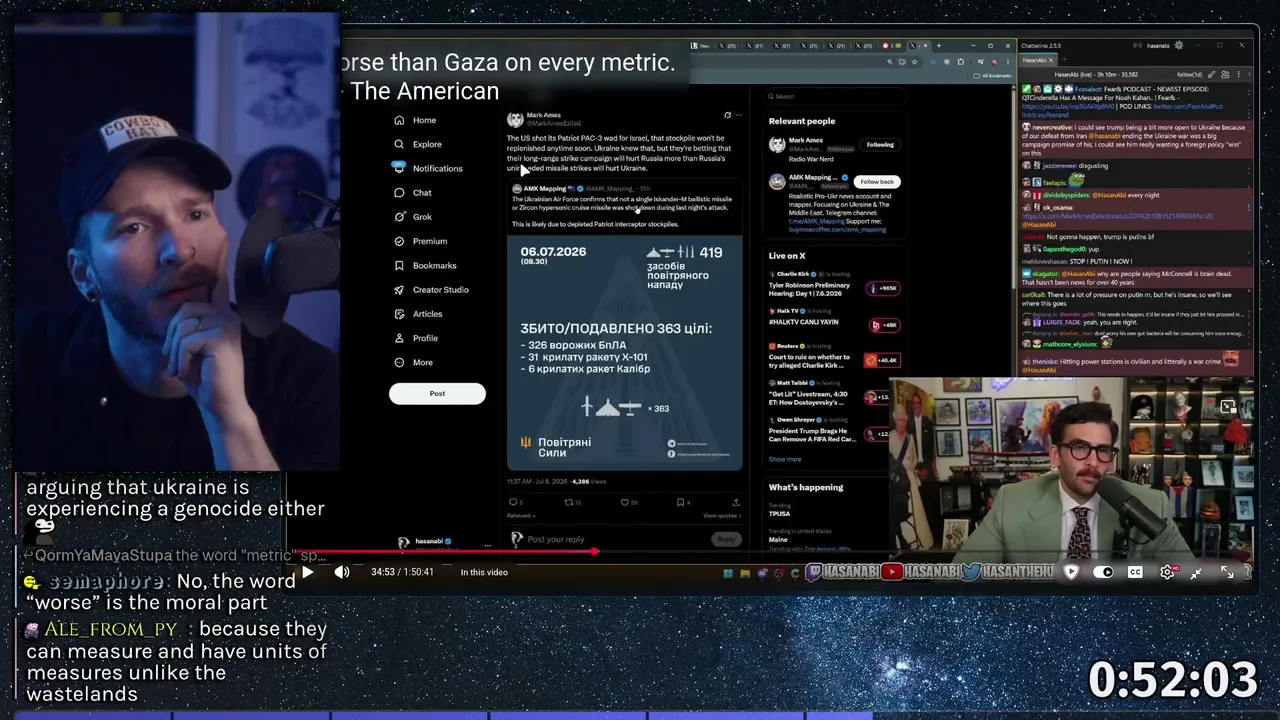1280x720 pixels.
Task: Open the Maine trending topic
Action: click(779, 538)
